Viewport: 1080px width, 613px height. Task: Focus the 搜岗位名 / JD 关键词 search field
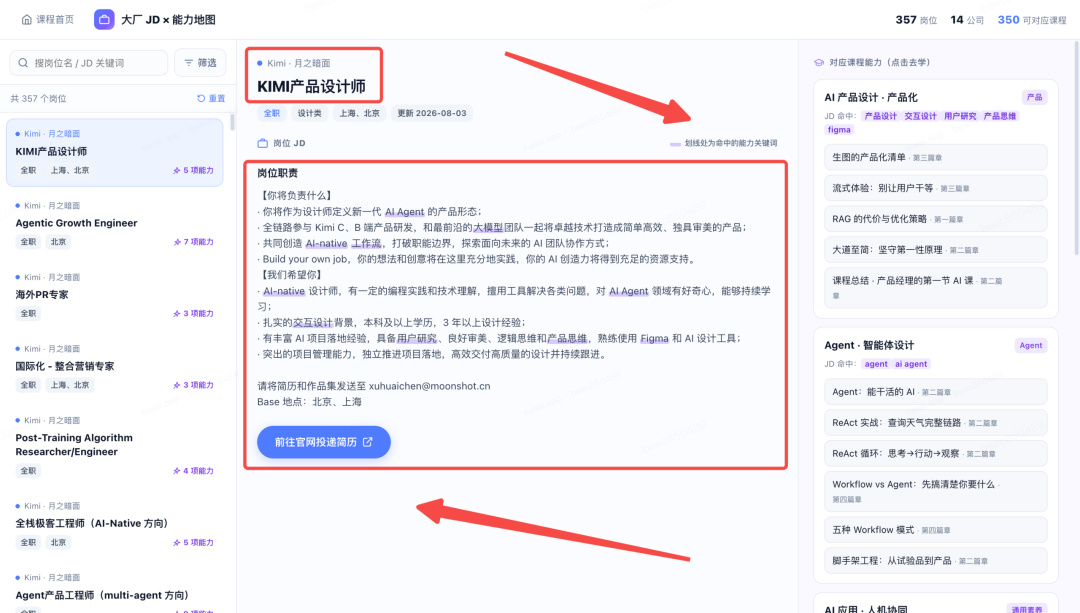click(89, 63)
